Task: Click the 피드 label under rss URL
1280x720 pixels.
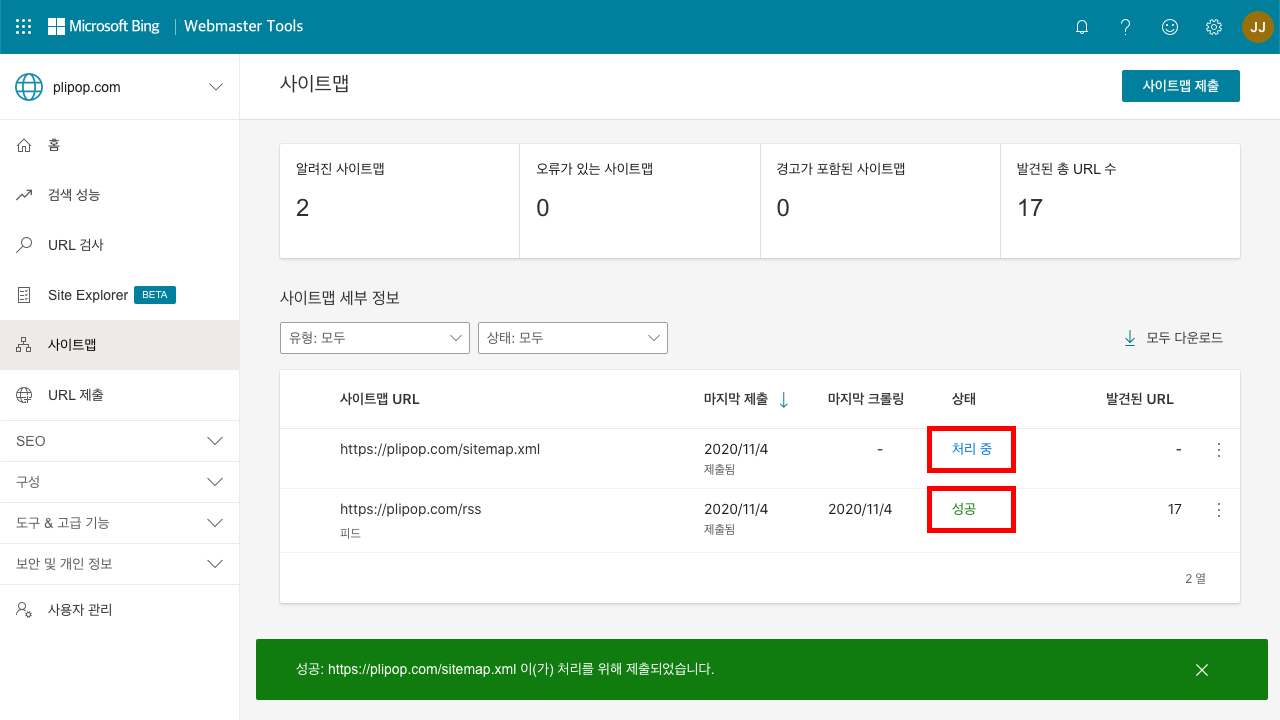Action: [x=350, y=533]
